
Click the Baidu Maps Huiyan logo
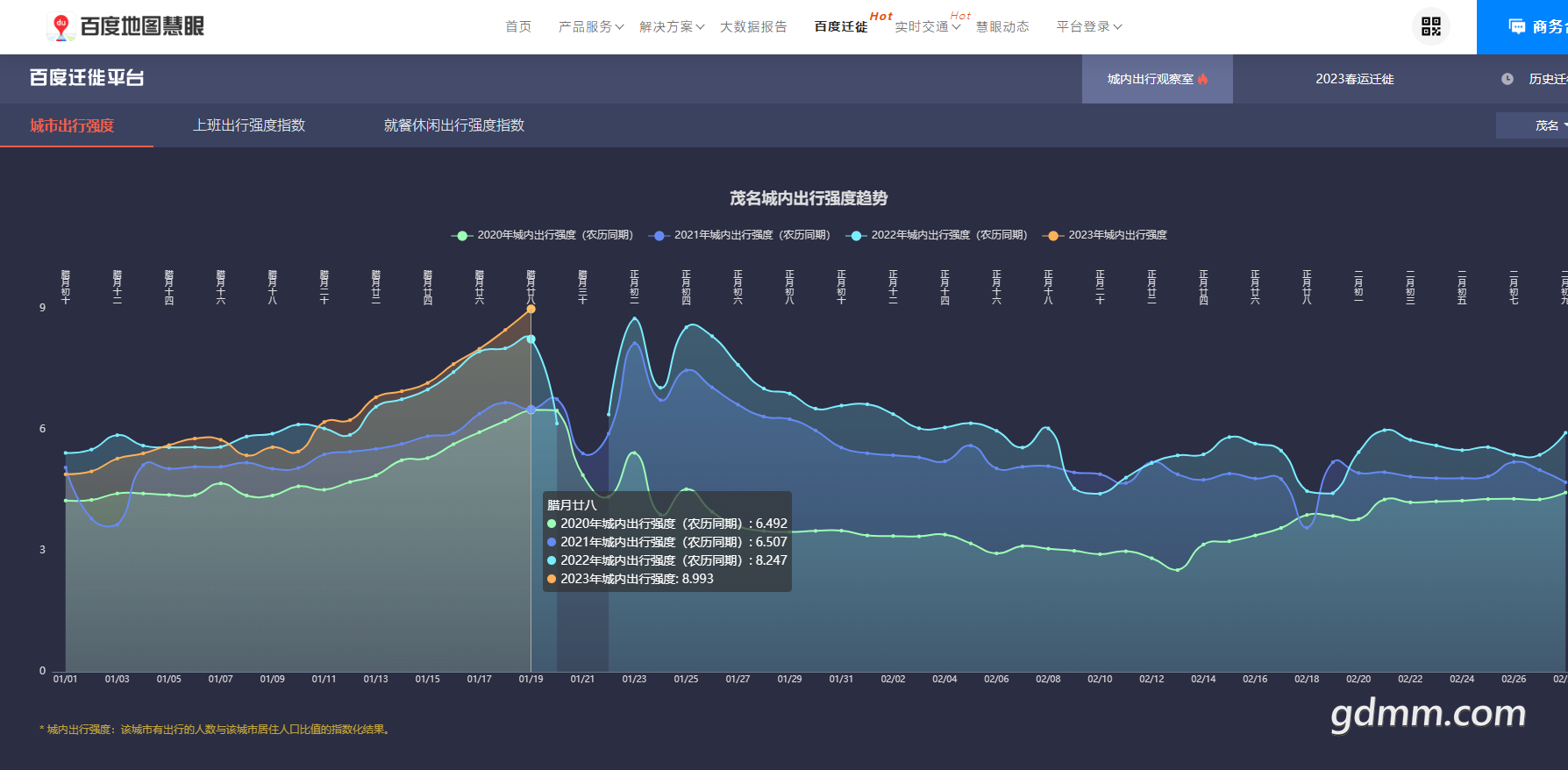[125, 26]
